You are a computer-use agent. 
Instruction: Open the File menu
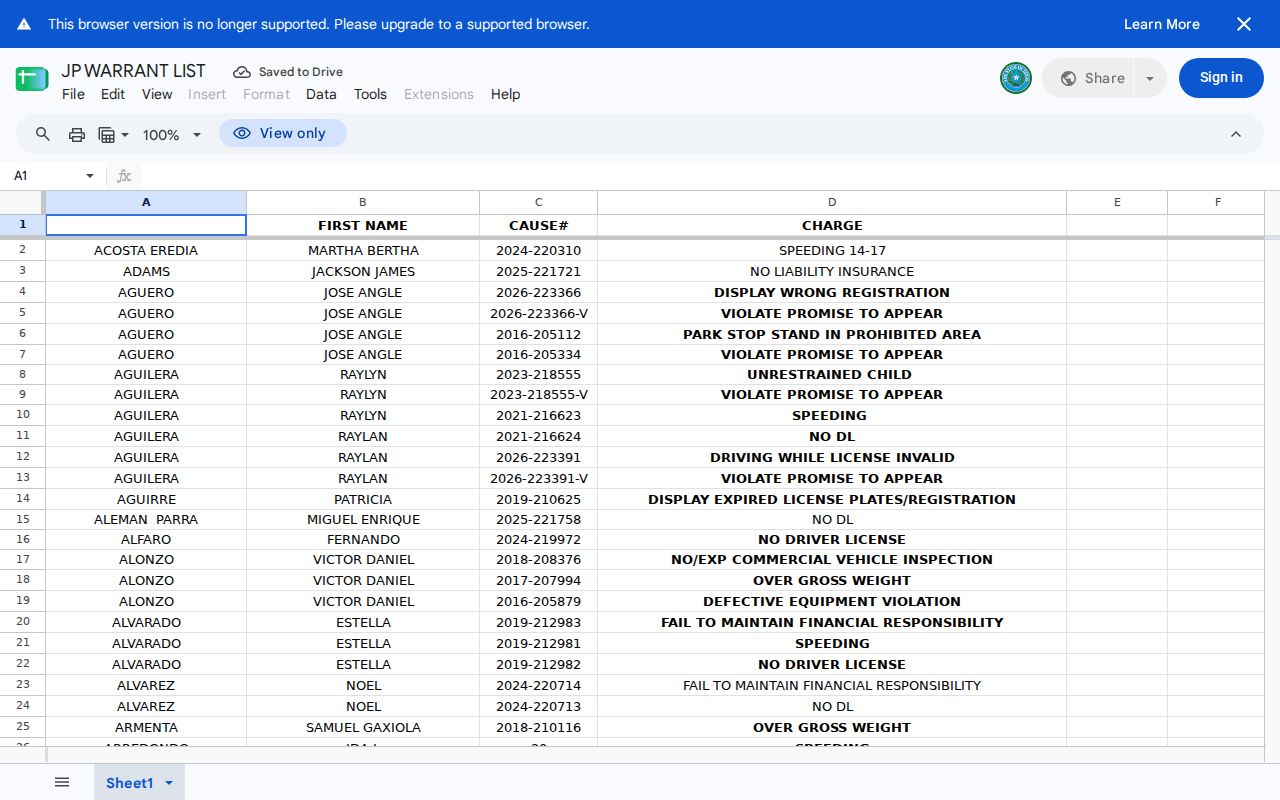pos(73,94)
